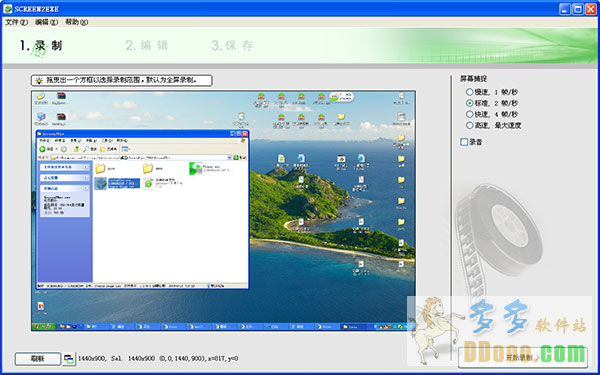Click the 屏幕捕捉 section label
The width and height of the screenshot is (600, 375).
pyautogui.click(x=473, y=79)
